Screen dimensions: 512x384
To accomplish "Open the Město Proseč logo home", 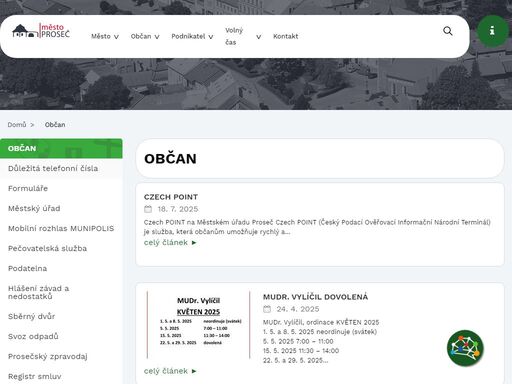I will pyautogui.click(x=41, y=31).
